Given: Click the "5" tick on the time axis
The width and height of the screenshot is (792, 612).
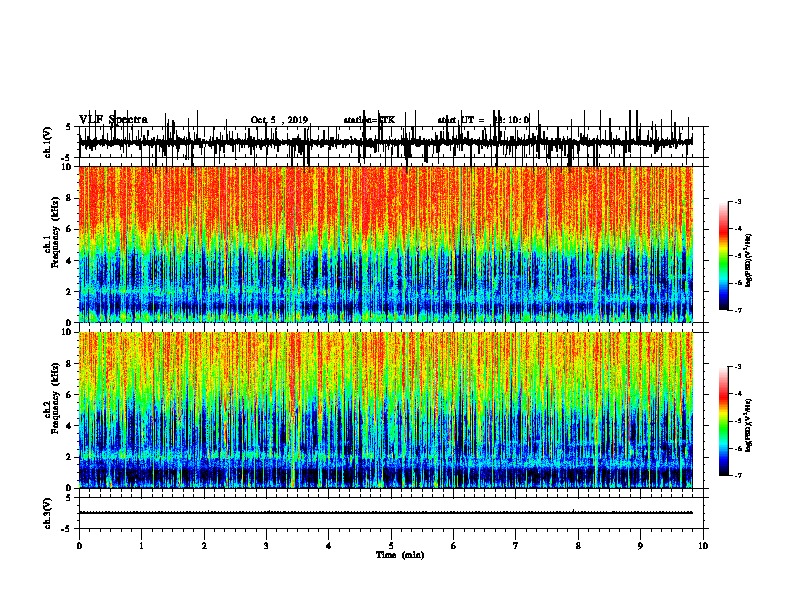Looking at the screenshot, I should [x=391, y=546].
